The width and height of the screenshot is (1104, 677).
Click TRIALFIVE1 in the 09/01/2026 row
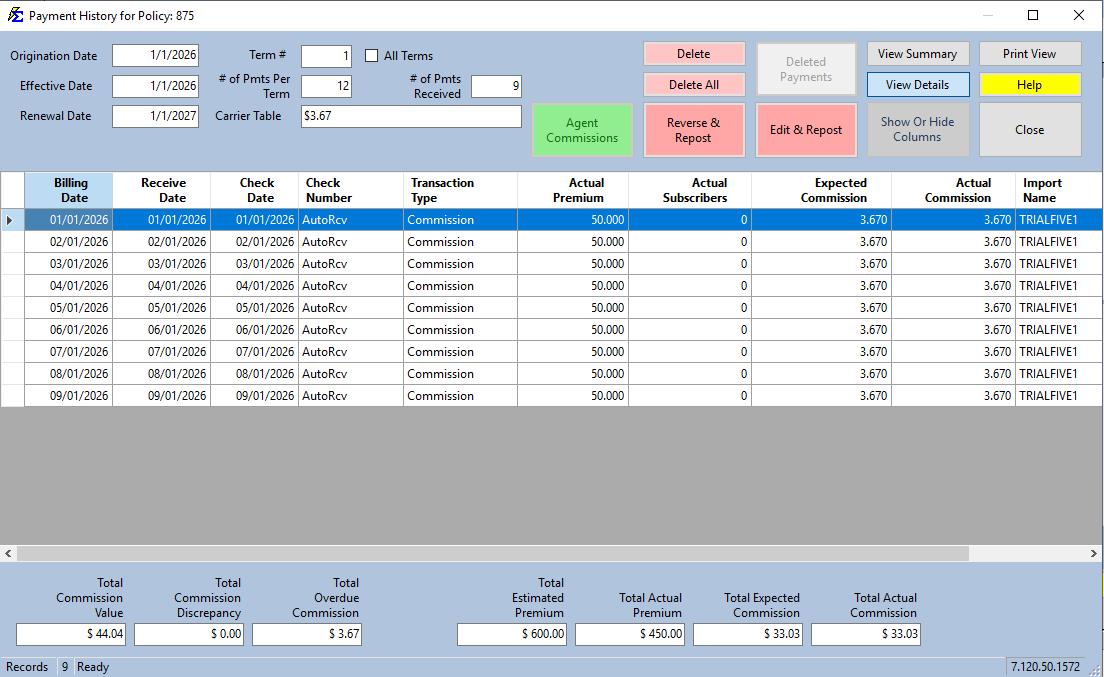[1059, 396]
